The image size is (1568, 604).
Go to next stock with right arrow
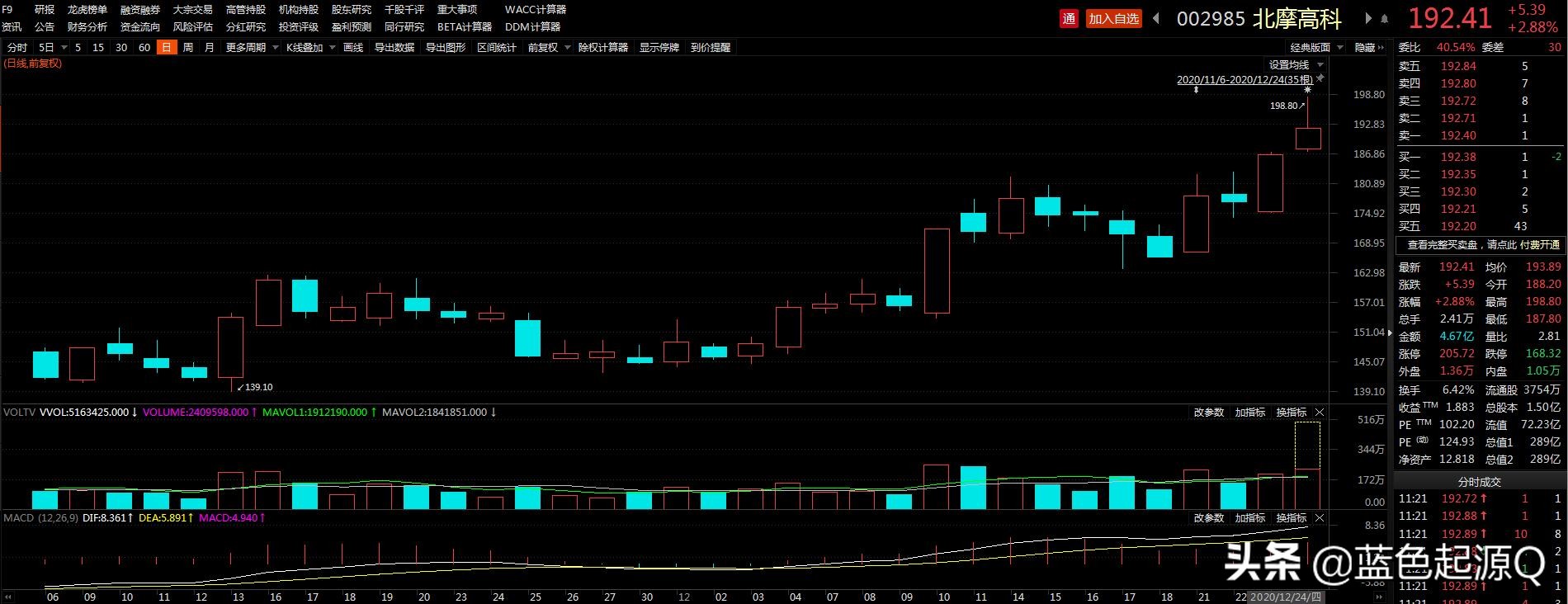(1368, 18)
